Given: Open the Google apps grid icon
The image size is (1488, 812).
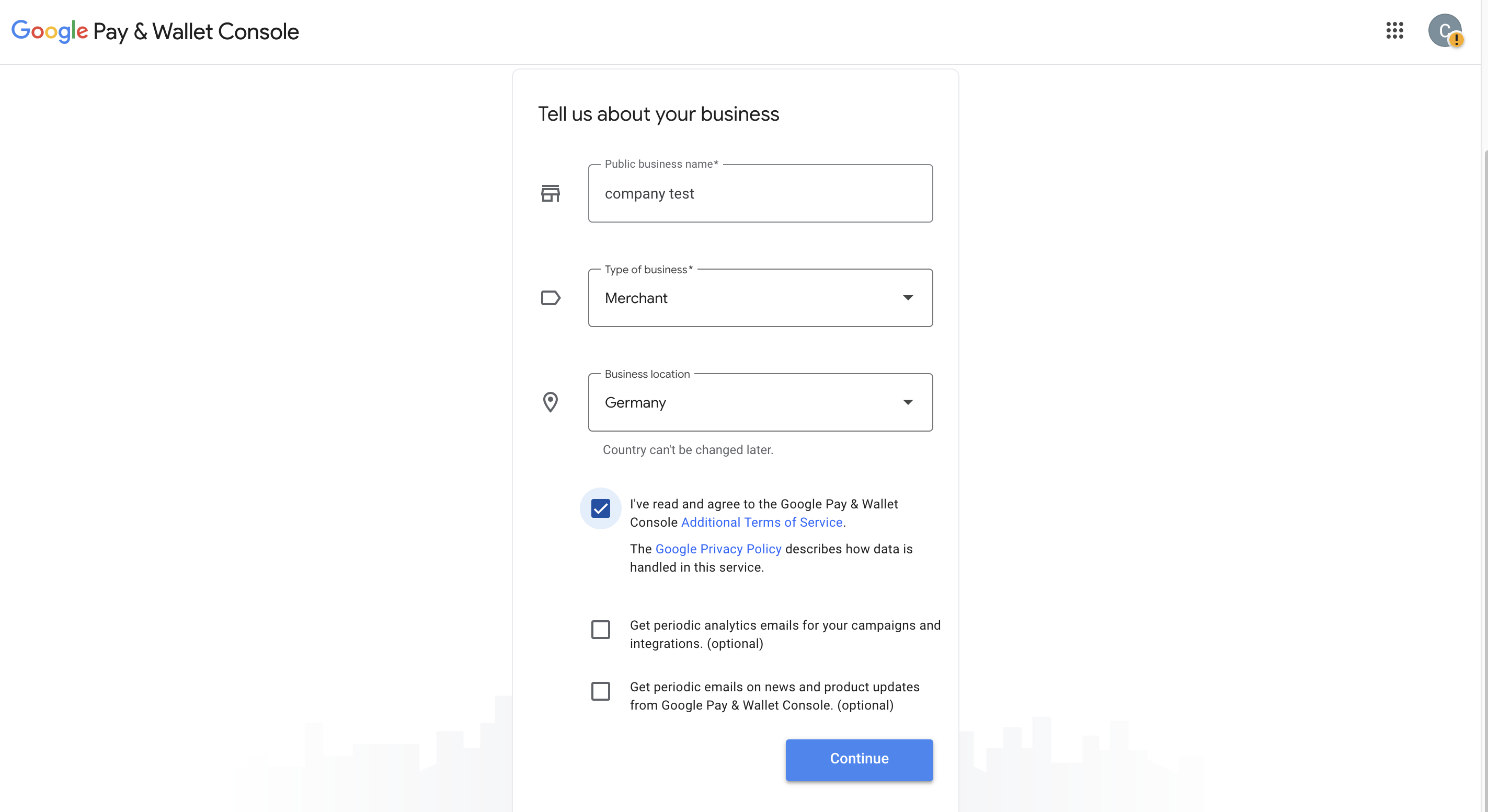Looking at the screenshot, I should click(x=1394, y=31).
